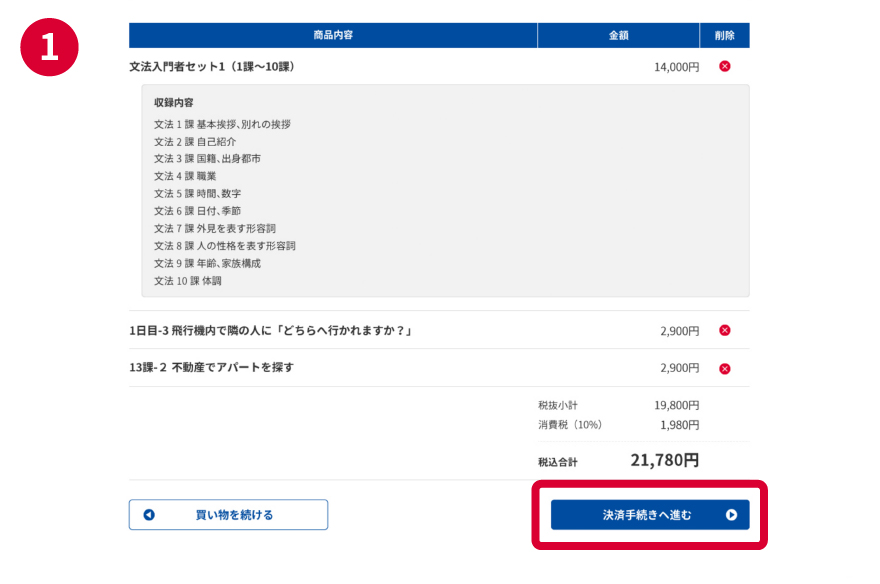Select the 文法 10 課 体調 line

pyautogui.click(x=188, y=281)
